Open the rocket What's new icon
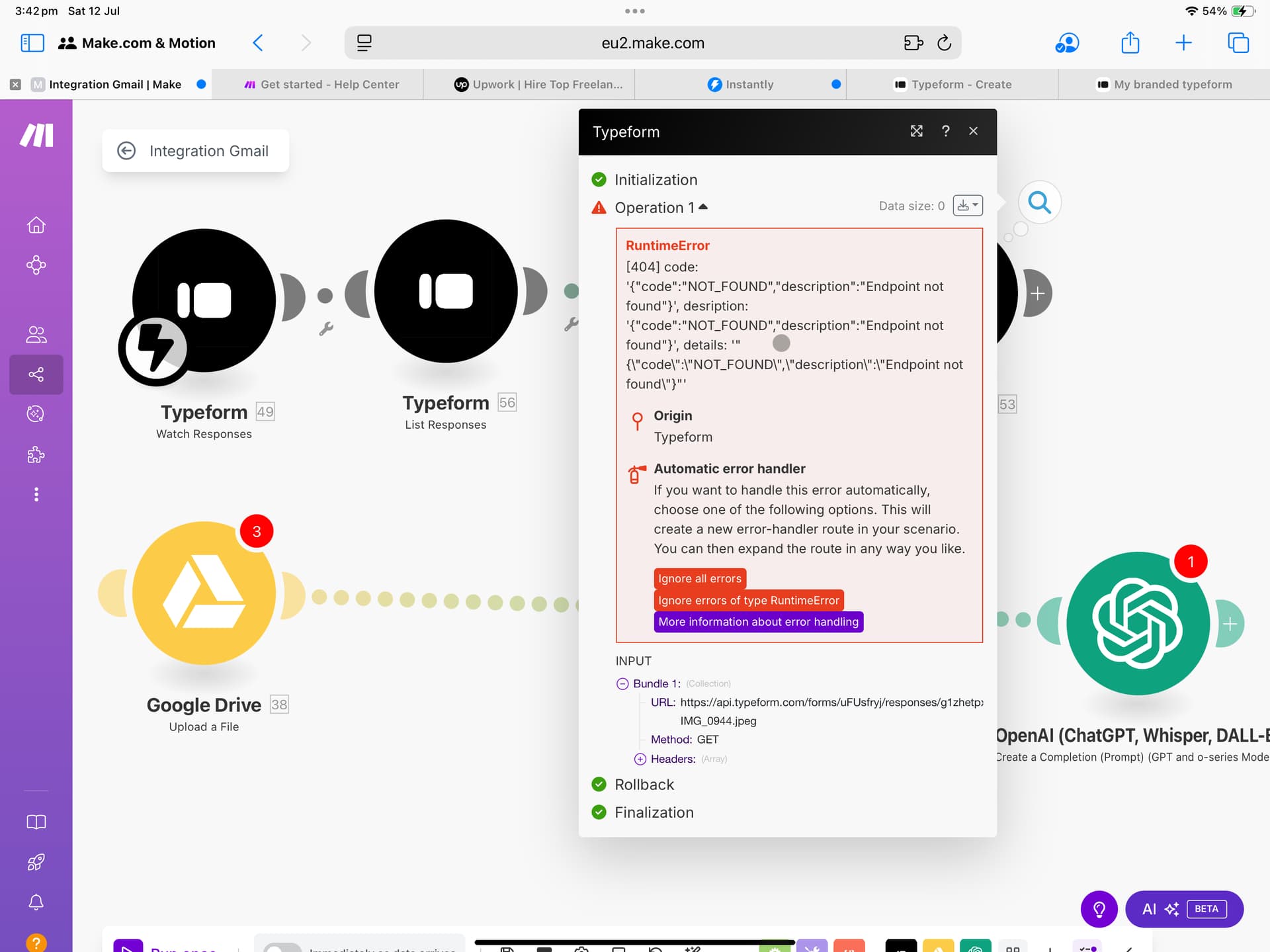The width and height of the screenshot is (1270, 952). 36,862
